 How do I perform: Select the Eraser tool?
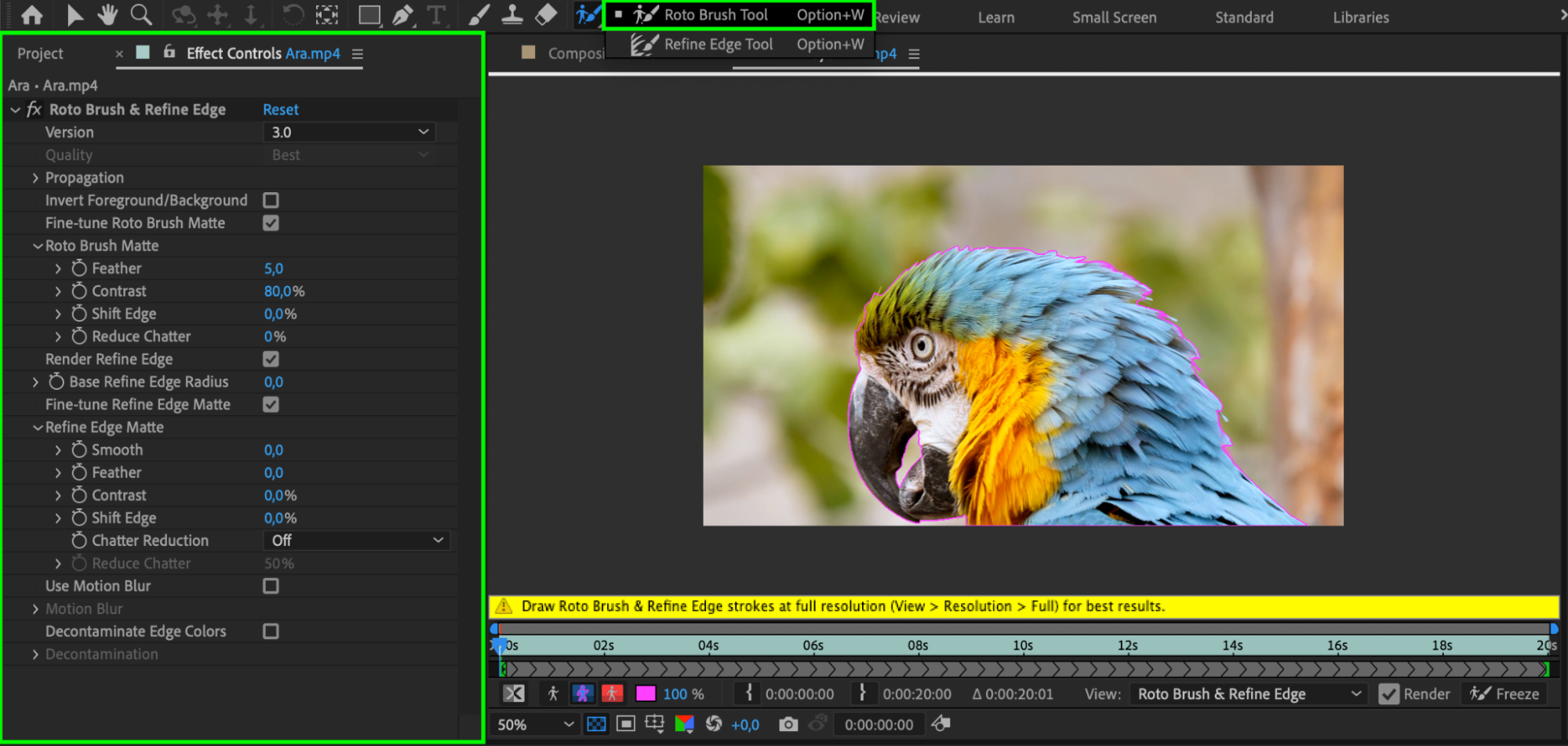click(x=546, y=15)
